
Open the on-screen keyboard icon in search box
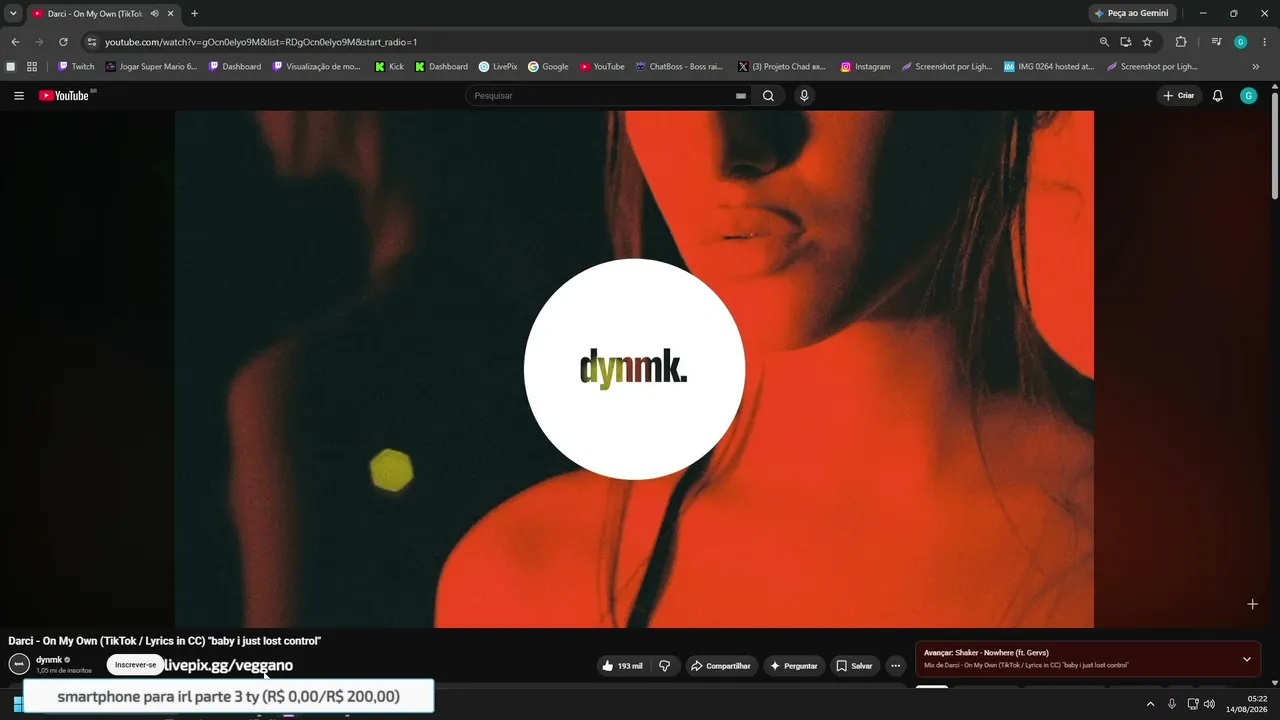pyautogui.click(x=741, y=96)
